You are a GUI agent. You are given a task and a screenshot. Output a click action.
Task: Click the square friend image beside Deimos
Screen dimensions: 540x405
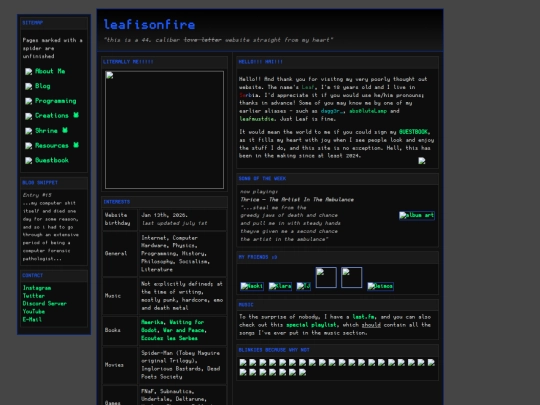352,277
